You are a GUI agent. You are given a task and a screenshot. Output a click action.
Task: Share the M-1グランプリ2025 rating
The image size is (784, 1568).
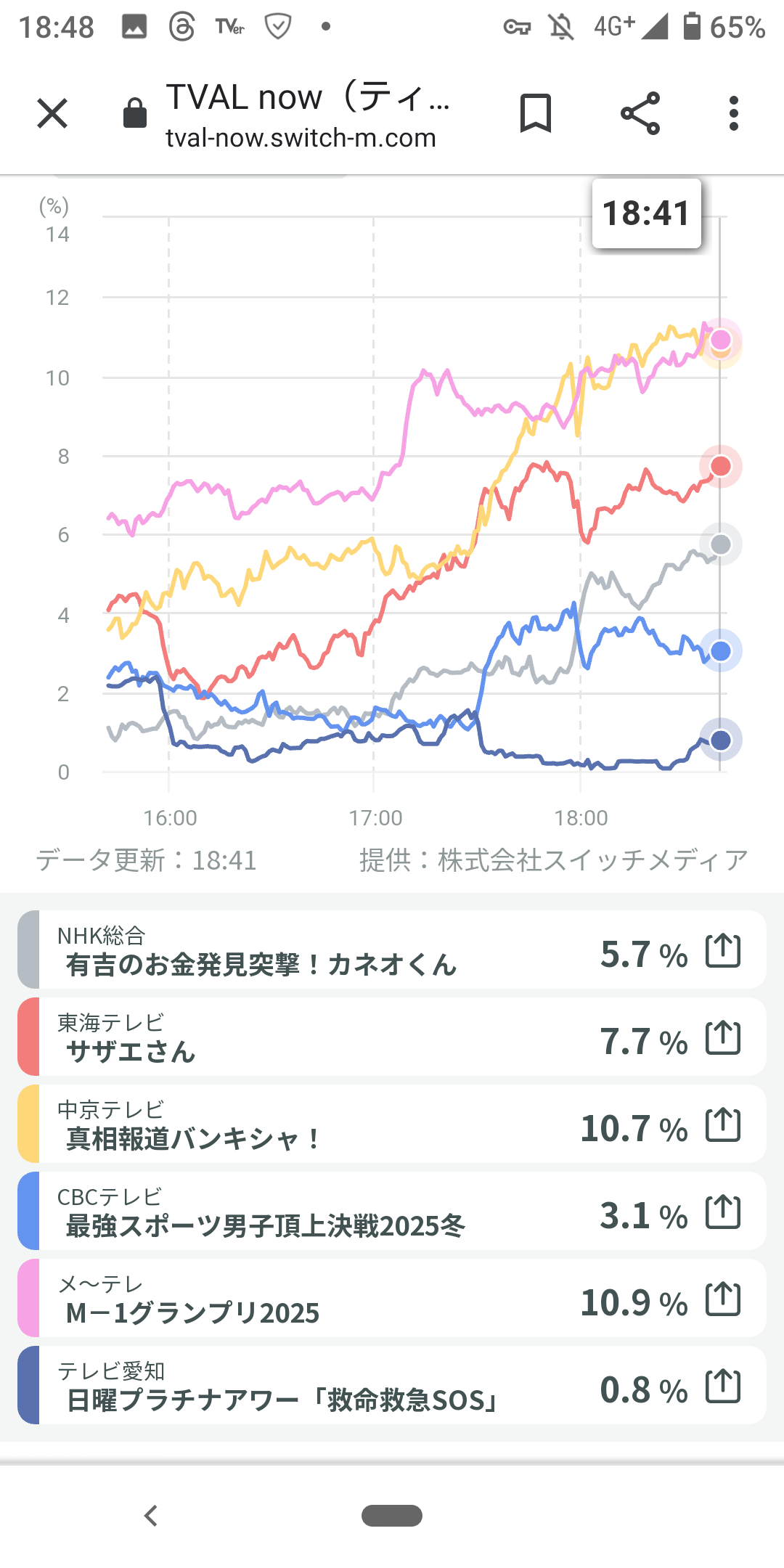(x=723, y=1299)
